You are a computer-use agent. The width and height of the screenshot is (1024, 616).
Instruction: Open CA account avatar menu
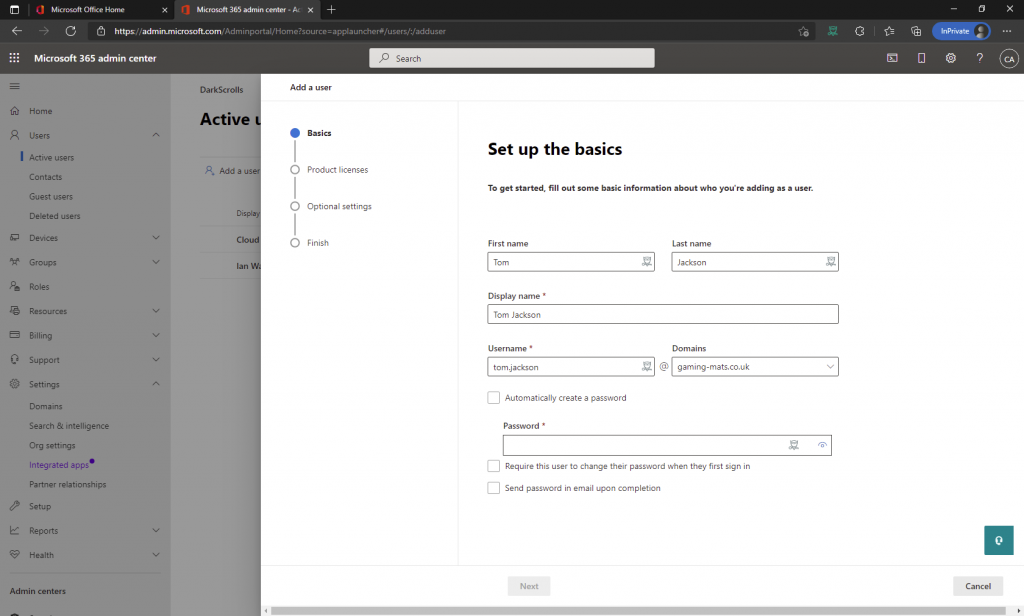[x=1009, y=59]
